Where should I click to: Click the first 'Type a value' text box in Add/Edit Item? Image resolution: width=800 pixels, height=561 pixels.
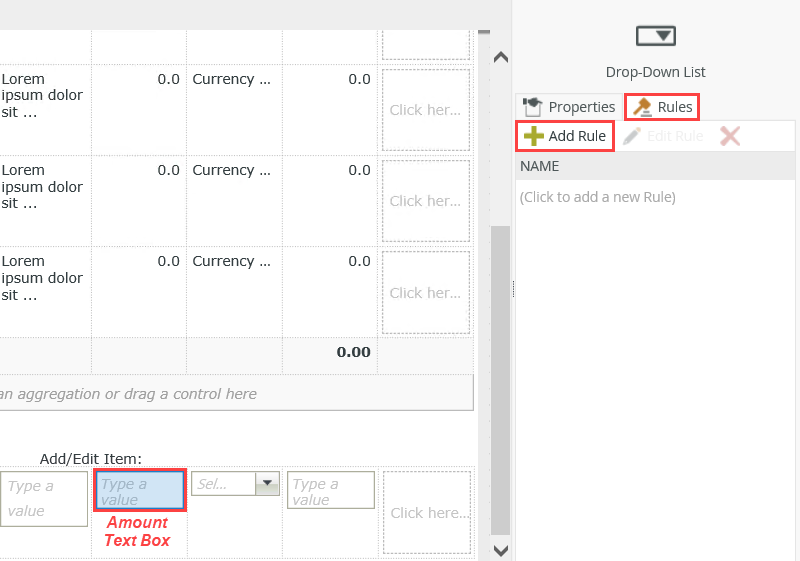[44, 499]
